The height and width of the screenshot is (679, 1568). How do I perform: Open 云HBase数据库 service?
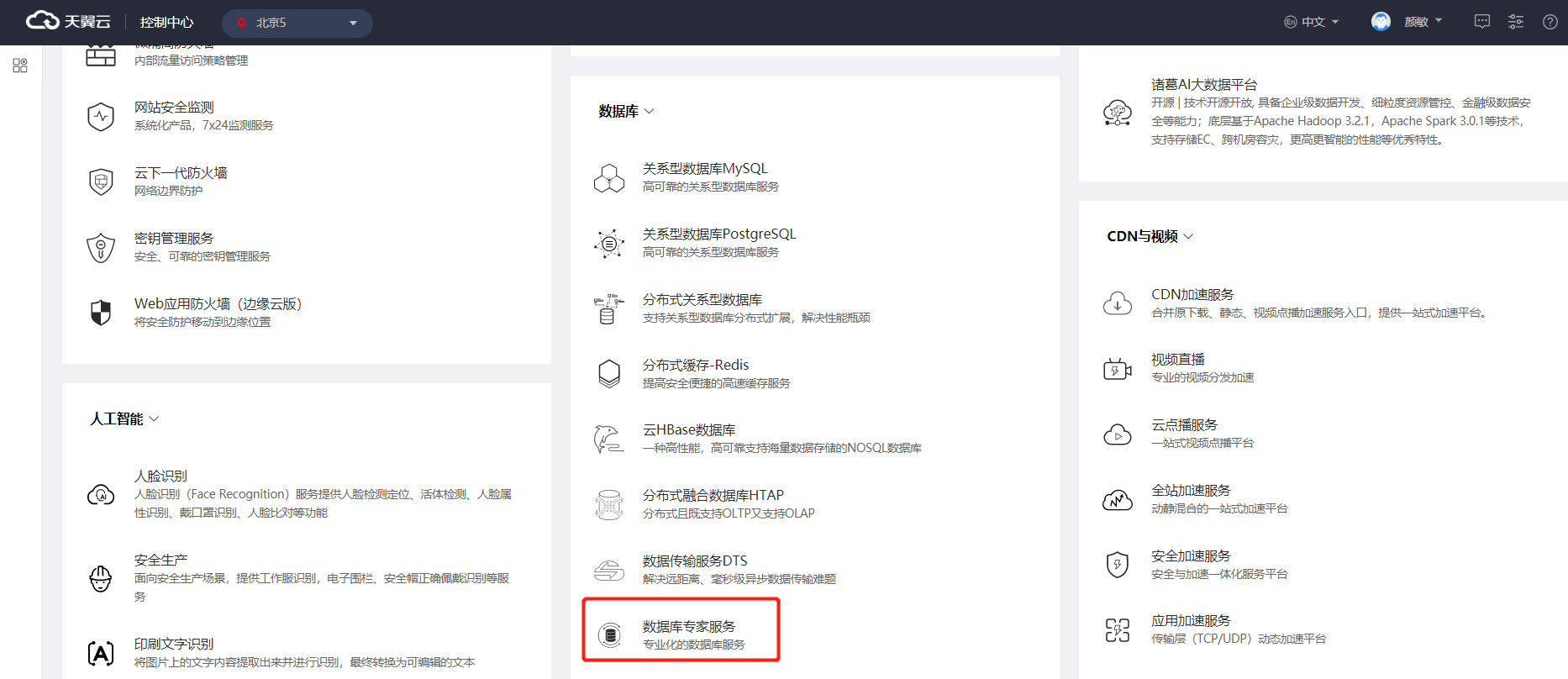click(x=689, y=430)
